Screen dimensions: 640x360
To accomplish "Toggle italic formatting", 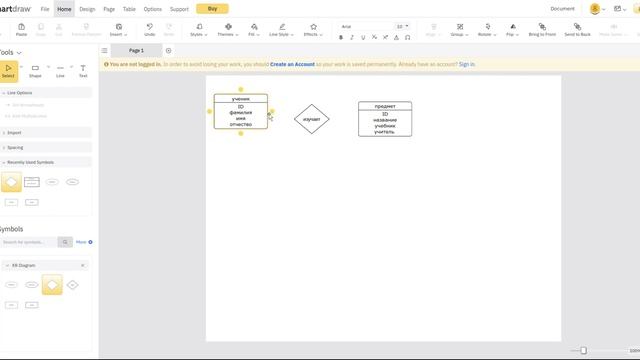I will (x=352, y=38).
